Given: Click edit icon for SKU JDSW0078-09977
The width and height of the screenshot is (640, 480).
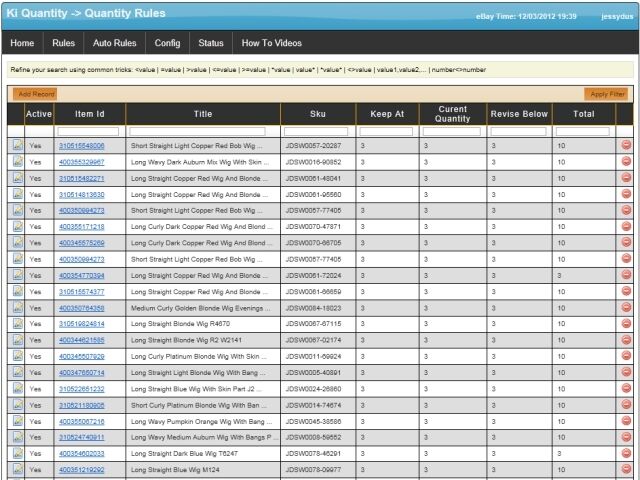Looking at the screenshot, I should [x=17, y=470].
